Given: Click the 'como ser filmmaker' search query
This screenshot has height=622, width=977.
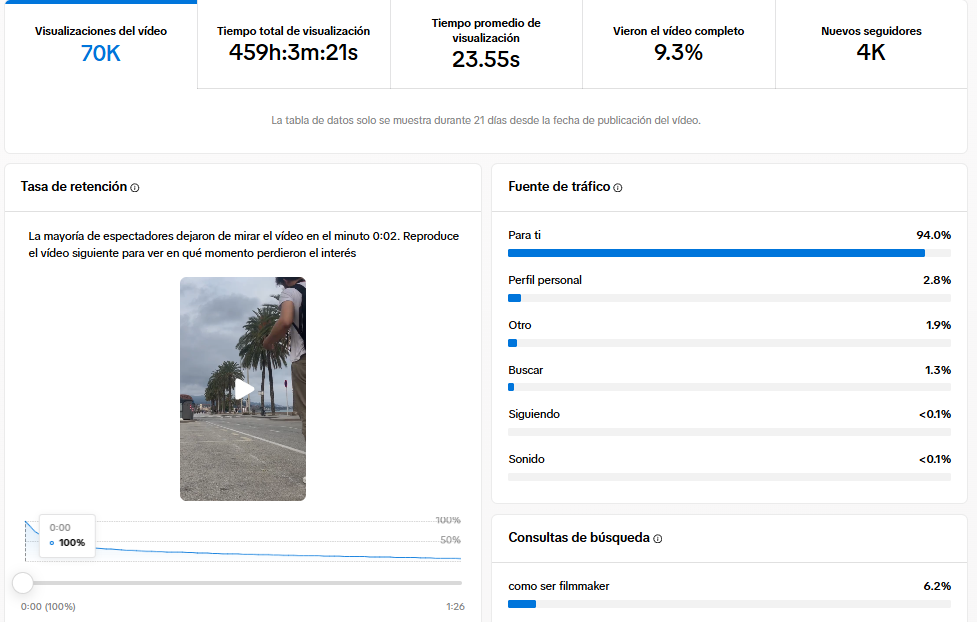Looking at the screenshot, I should tap(559, 586).
